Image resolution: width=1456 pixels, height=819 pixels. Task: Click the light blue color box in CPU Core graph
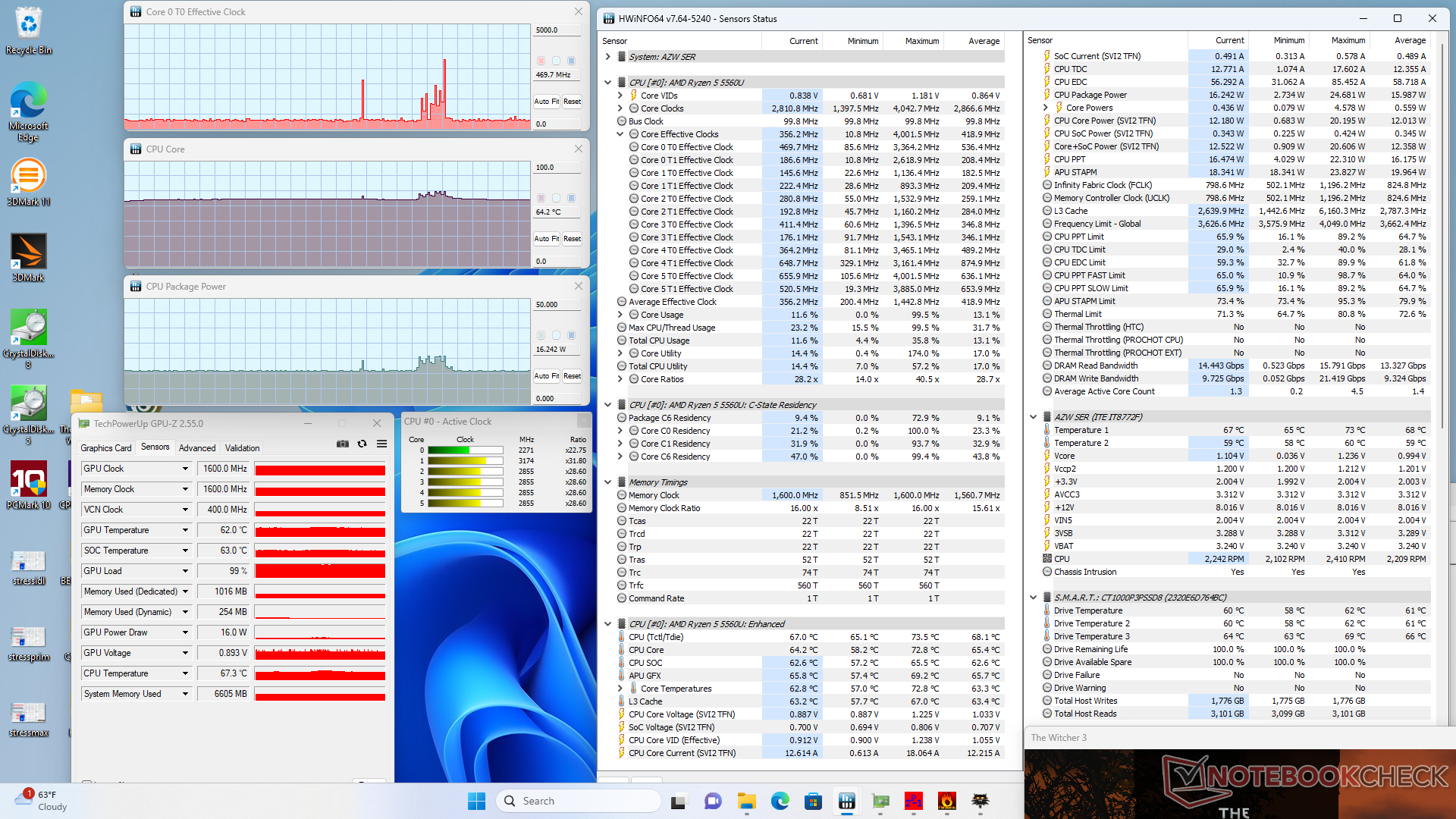556,198
